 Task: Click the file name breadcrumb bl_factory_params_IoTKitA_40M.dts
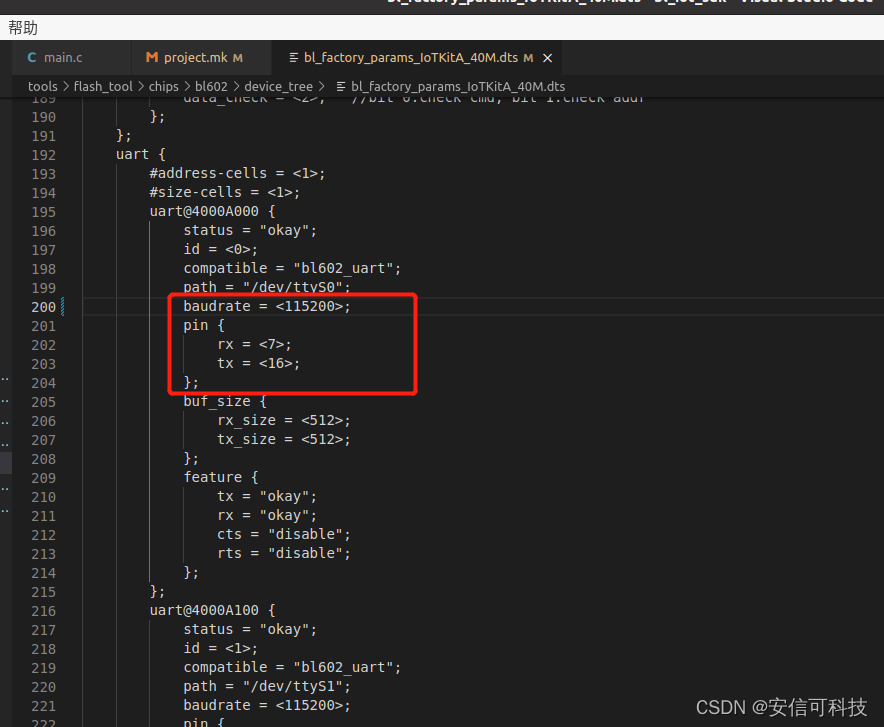tap(458, 86)
